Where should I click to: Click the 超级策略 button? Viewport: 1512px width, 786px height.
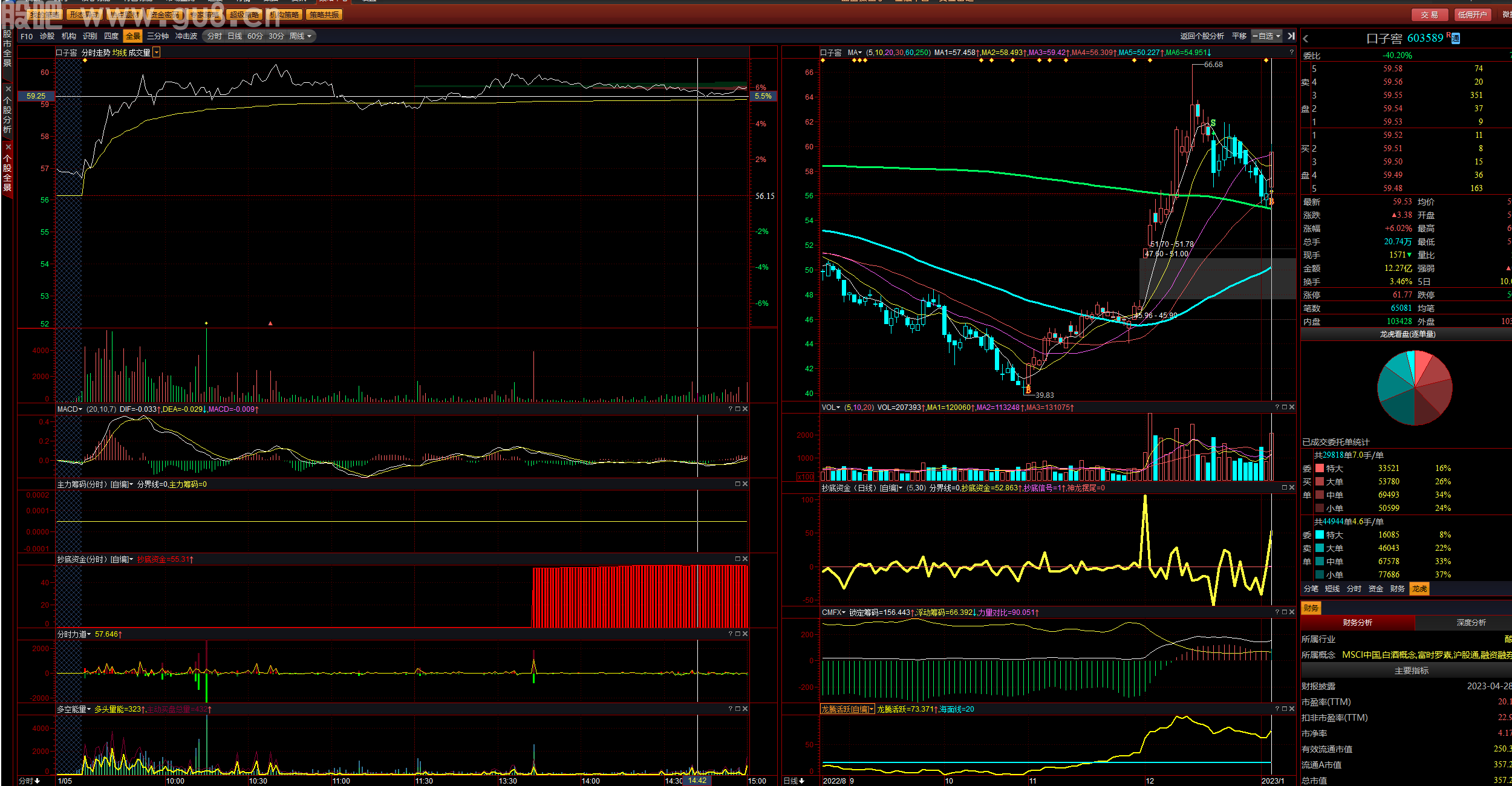click(x=244, y=15)
